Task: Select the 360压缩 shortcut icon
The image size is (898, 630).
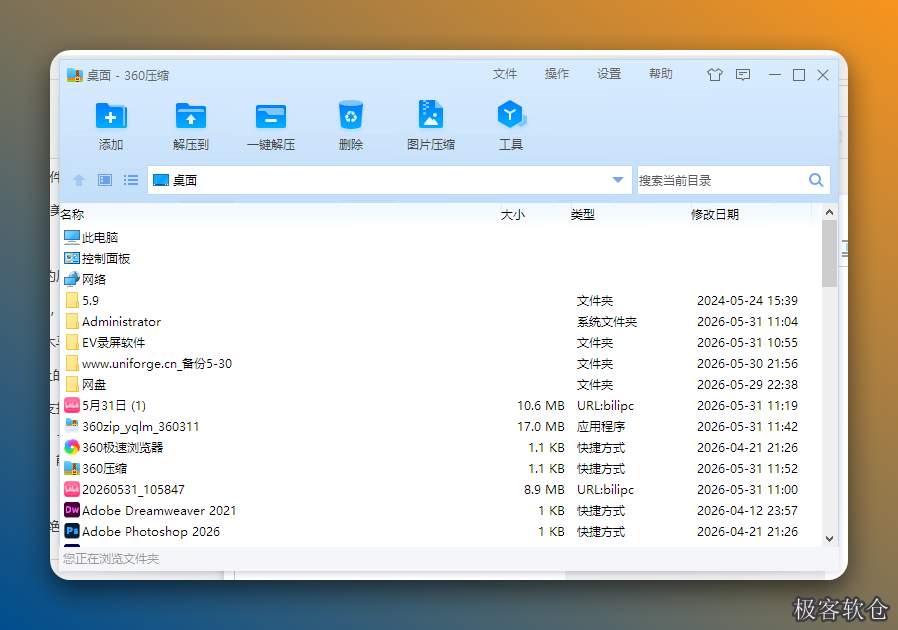Action: coord(72,468)
